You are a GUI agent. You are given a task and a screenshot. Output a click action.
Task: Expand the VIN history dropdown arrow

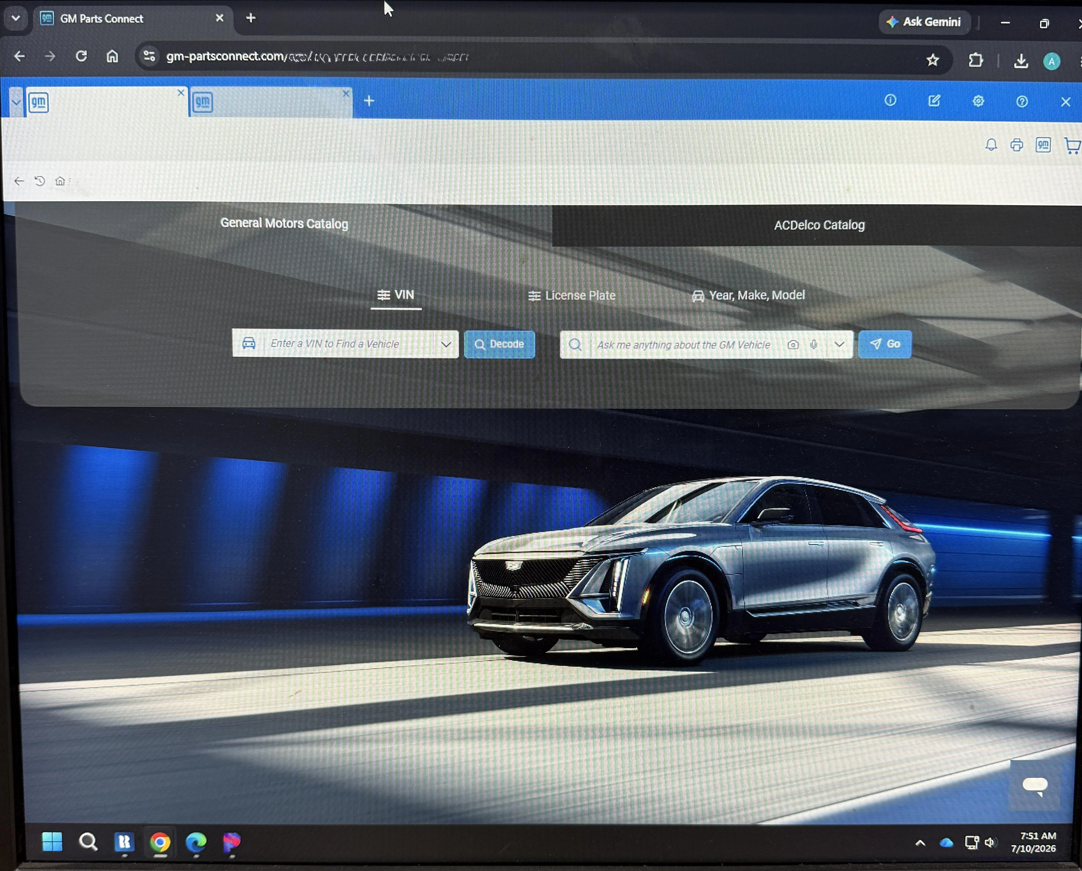[446, 344]
